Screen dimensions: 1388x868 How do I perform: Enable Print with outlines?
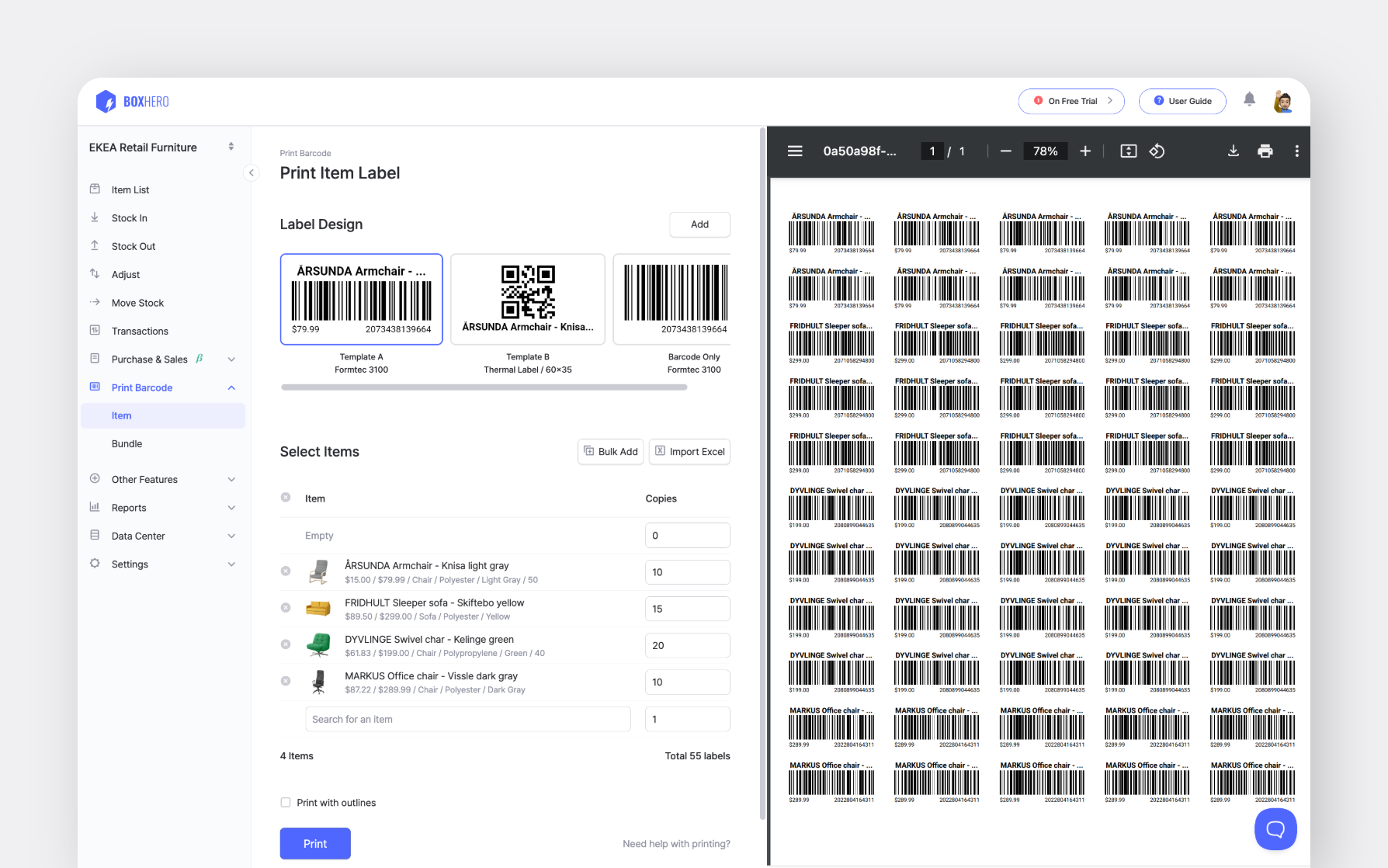pyautogui.click(x=286, y=802)
